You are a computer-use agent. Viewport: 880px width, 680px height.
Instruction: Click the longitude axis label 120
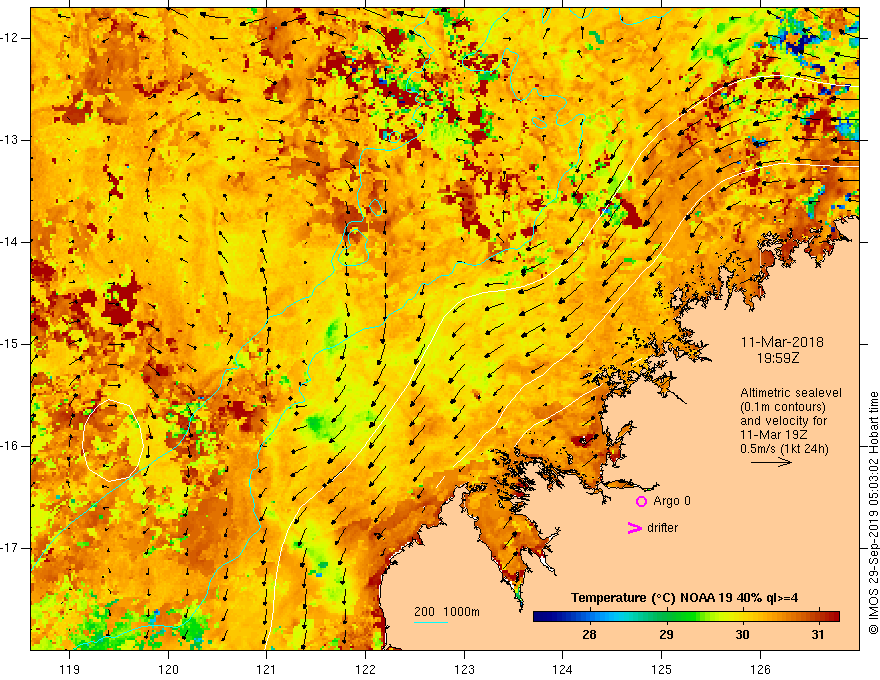point(168,669)
